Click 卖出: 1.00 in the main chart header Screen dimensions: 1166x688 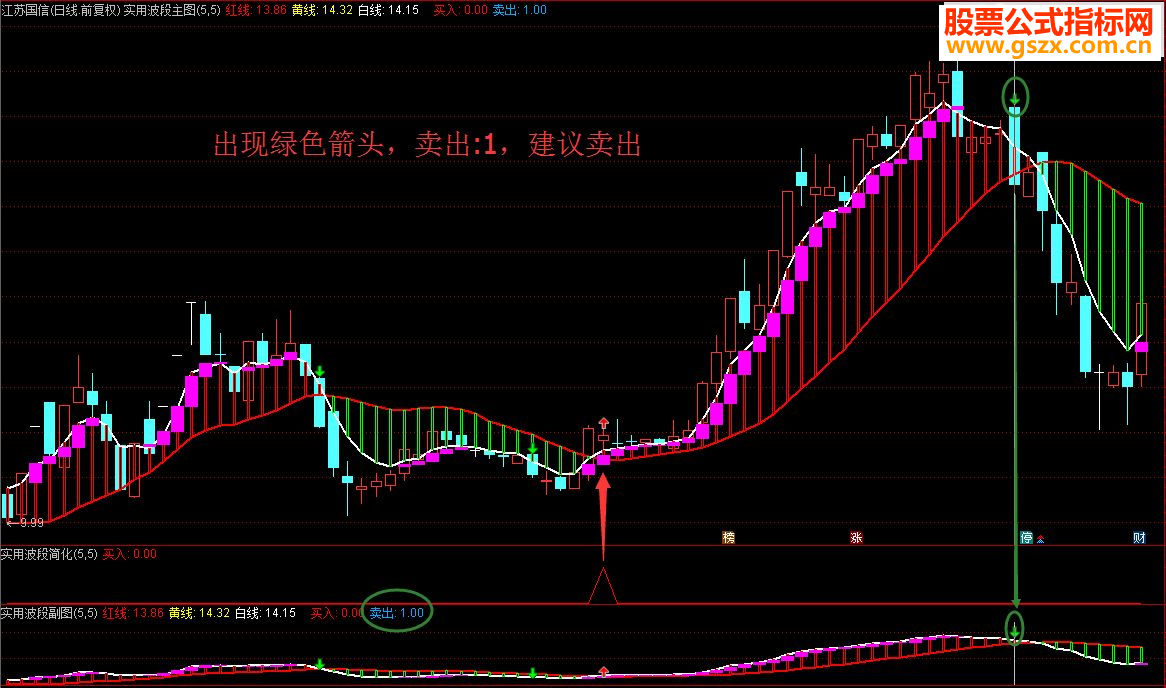point(520,10)
